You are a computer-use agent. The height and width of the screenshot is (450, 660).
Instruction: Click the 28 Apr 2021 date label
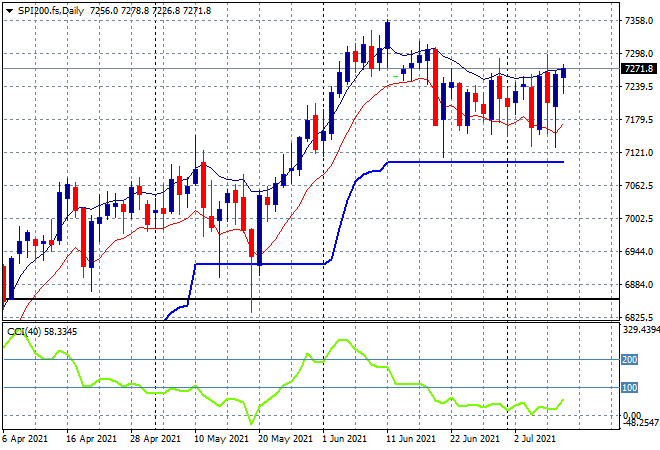(x=155, y=439)
